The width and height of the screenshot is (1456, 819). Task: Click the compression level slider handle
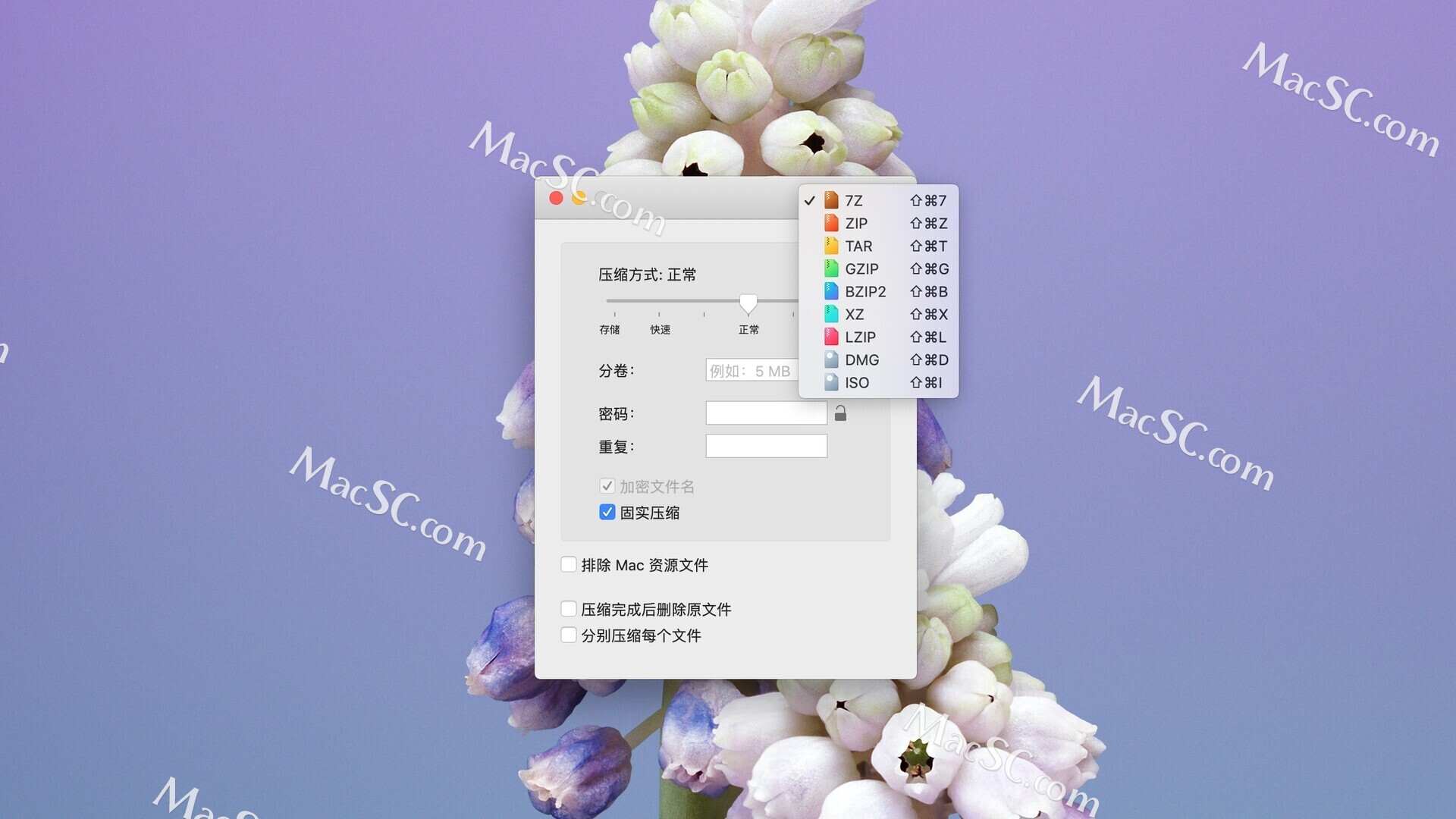748,303
